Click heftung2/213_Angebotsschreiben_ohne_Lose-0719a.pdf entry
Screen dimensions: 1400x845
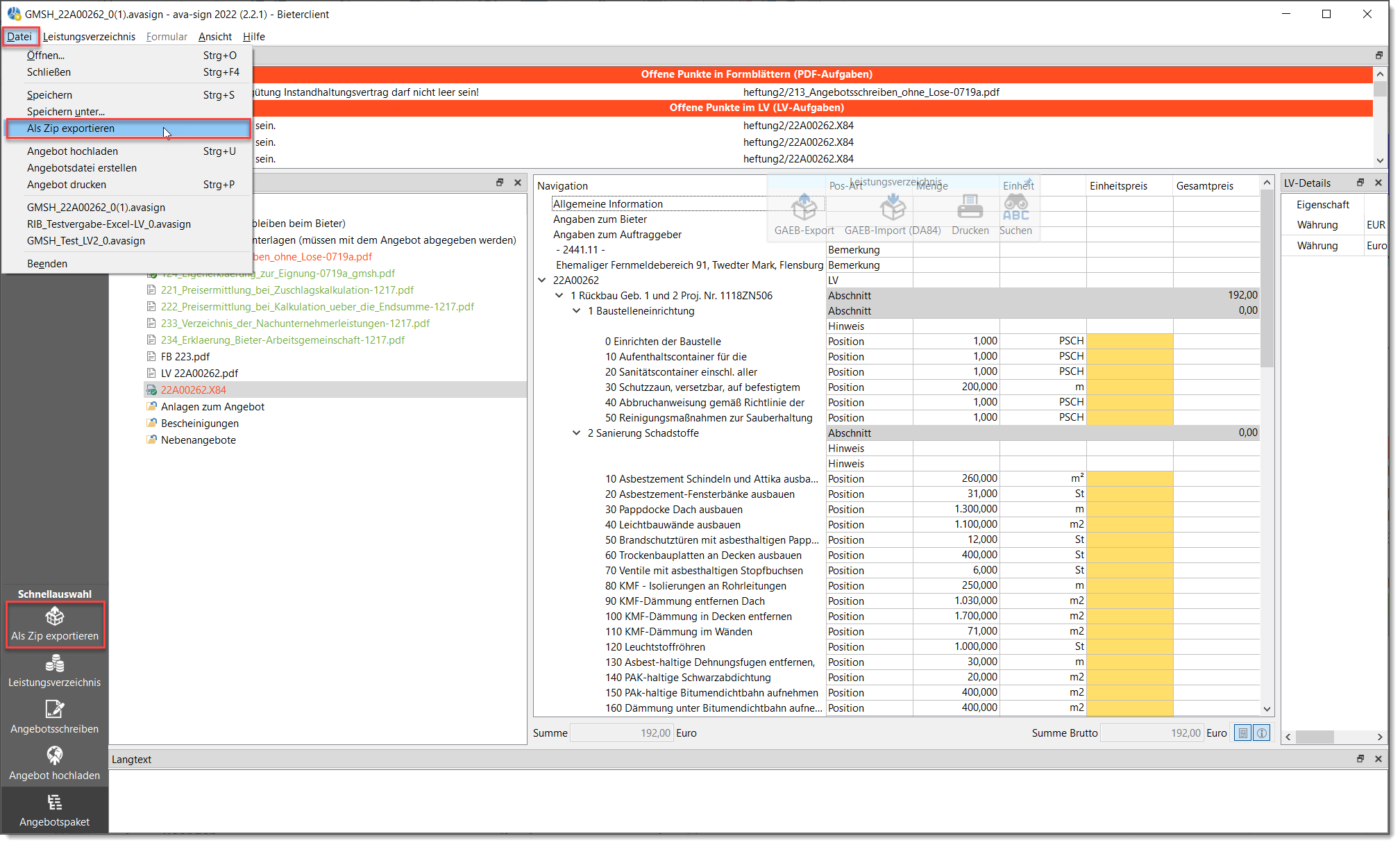click(x=871, y=92)
